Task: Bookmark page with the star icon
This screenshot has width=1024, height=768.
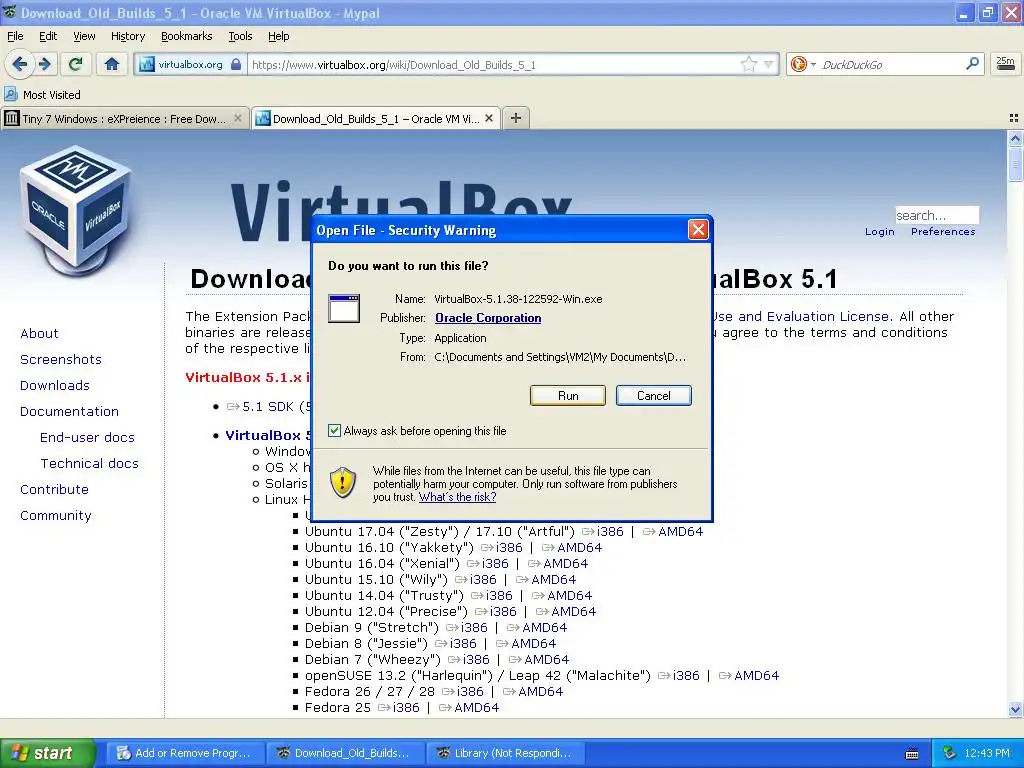Action: coord(748,64)
